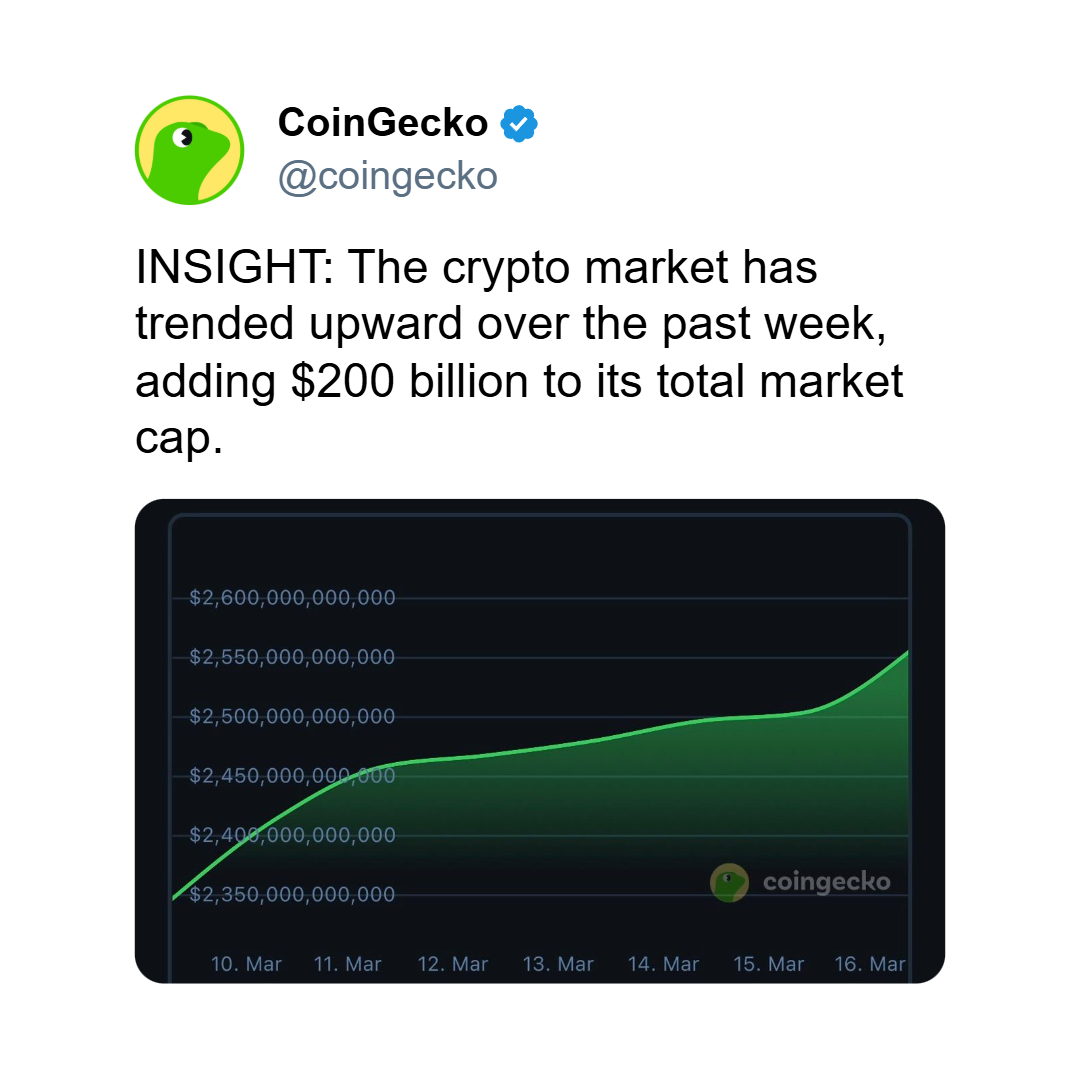This screenshot has width=1080, height=1080.
Task: Select the 13. Mar date label
Action: pyautogui.click(x=558, y=964)
